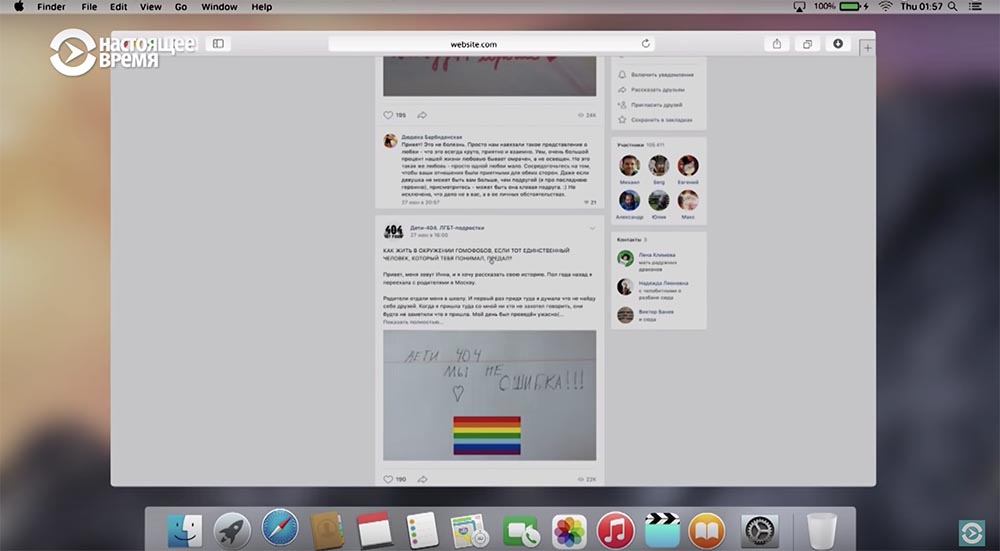Open contact Виктор Банев

[x=656, y=312]
